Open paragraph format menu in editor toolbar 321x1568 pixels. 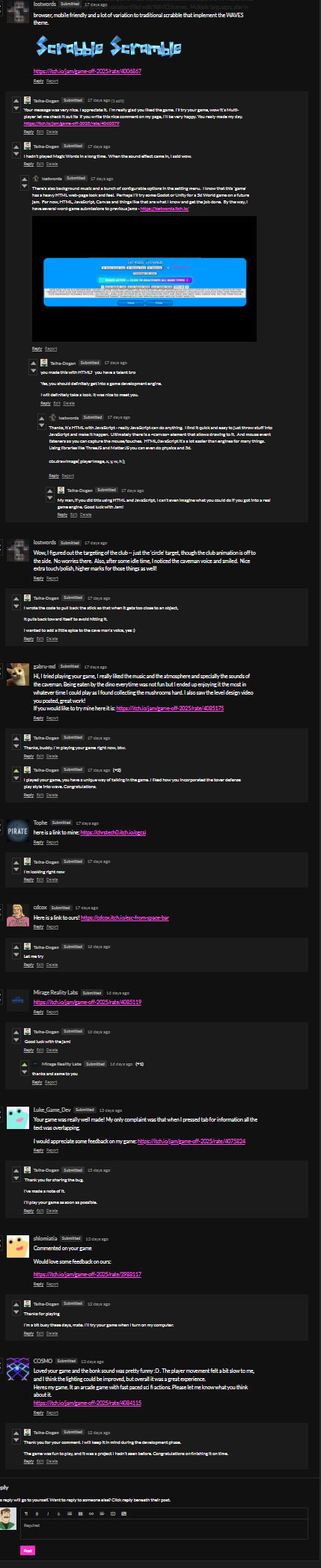coord(26,1513)
